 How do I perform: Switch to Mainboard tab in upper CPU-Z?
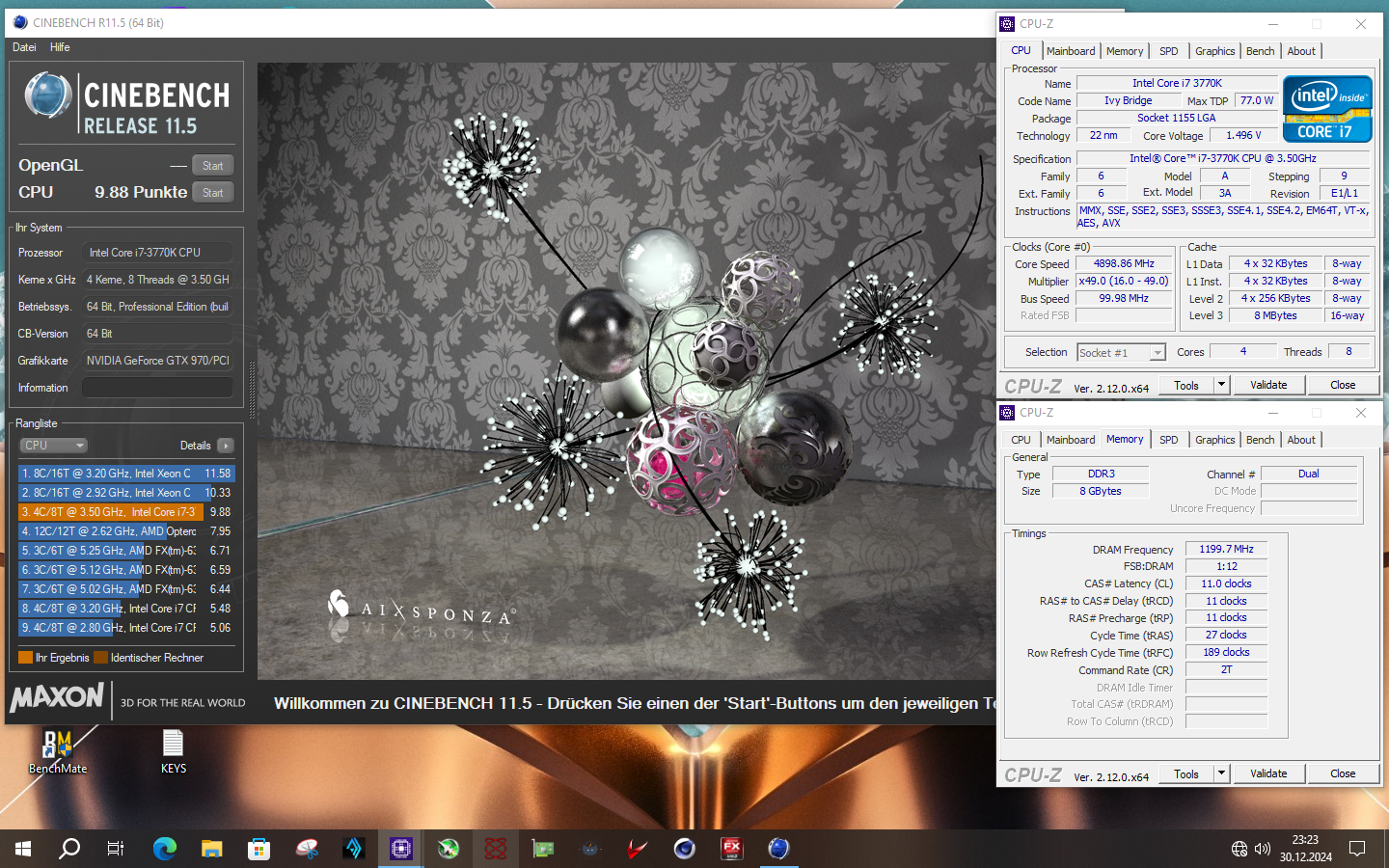point(1071,51)
